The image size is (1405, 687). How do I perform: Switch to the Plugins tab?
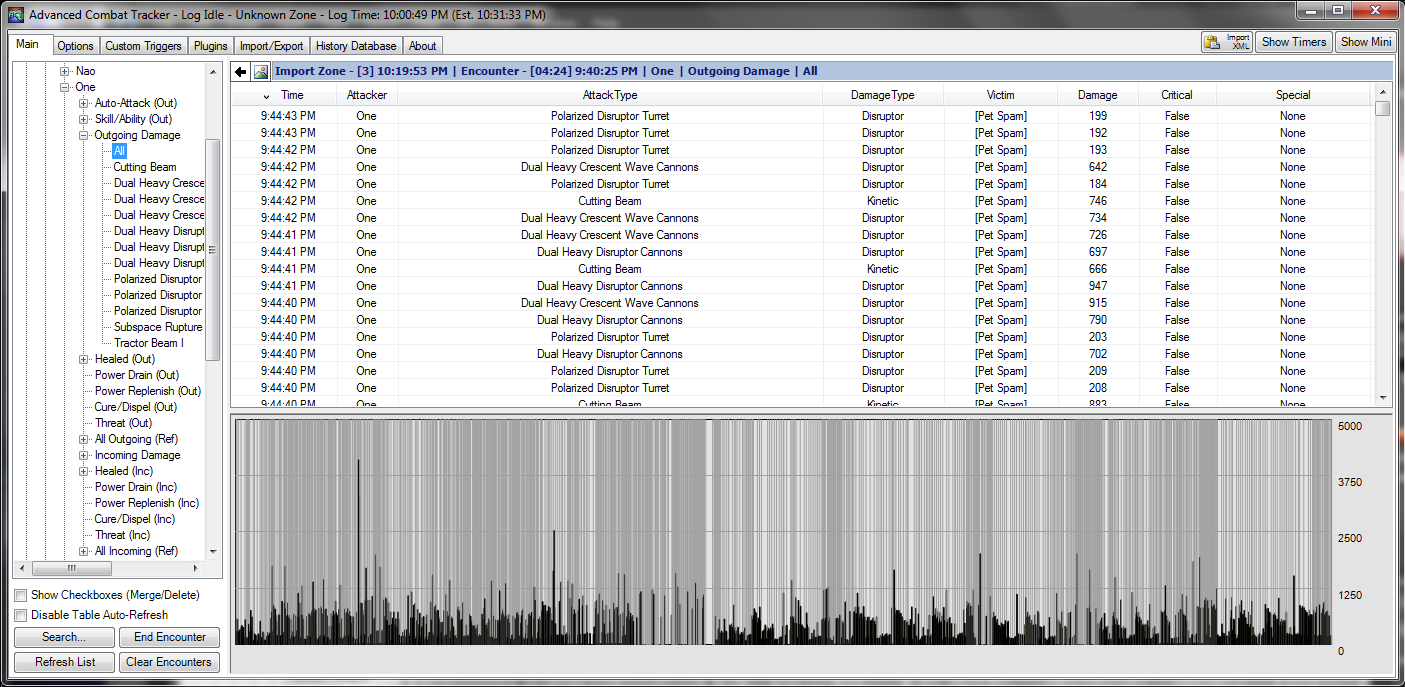click(212, 46)
